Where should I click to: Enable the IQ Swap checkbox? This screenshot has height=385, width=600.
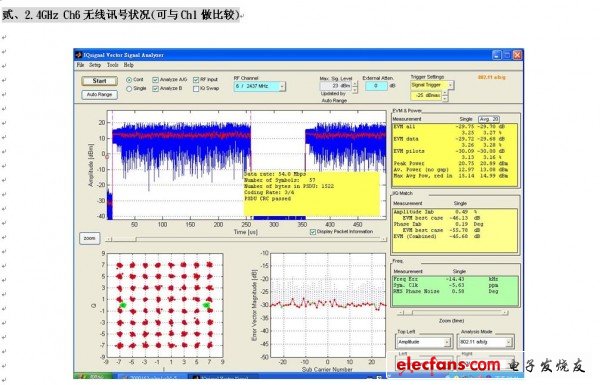coord(196,88)
